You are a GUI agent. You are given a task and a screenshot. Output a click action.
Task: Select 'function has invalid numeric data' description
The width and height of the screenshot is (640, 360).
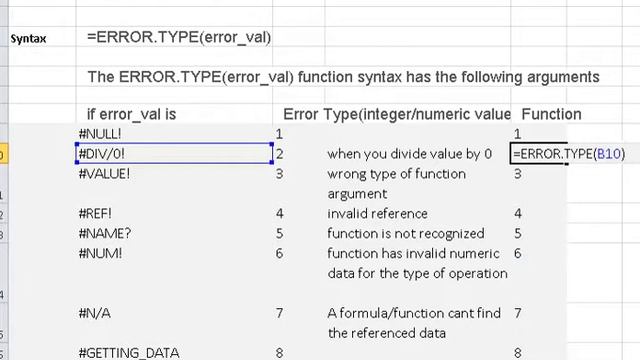[x=417, y=263]
